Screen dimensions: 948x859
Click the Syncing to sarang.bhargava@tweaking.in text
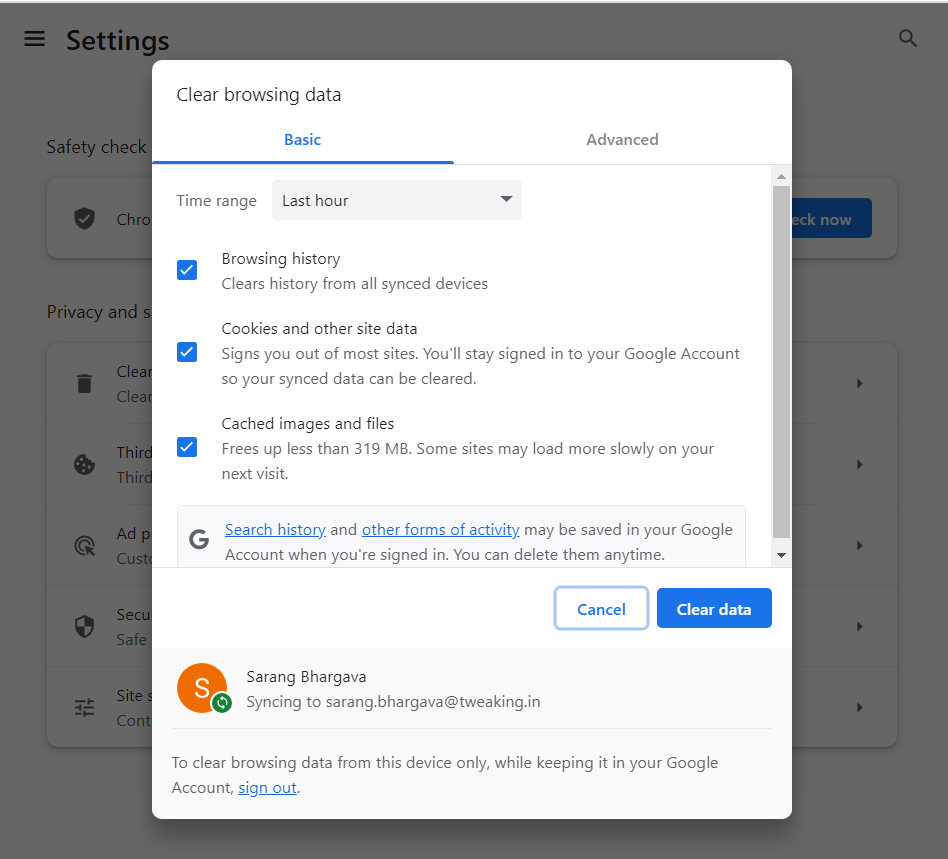[x=393, y=702]
